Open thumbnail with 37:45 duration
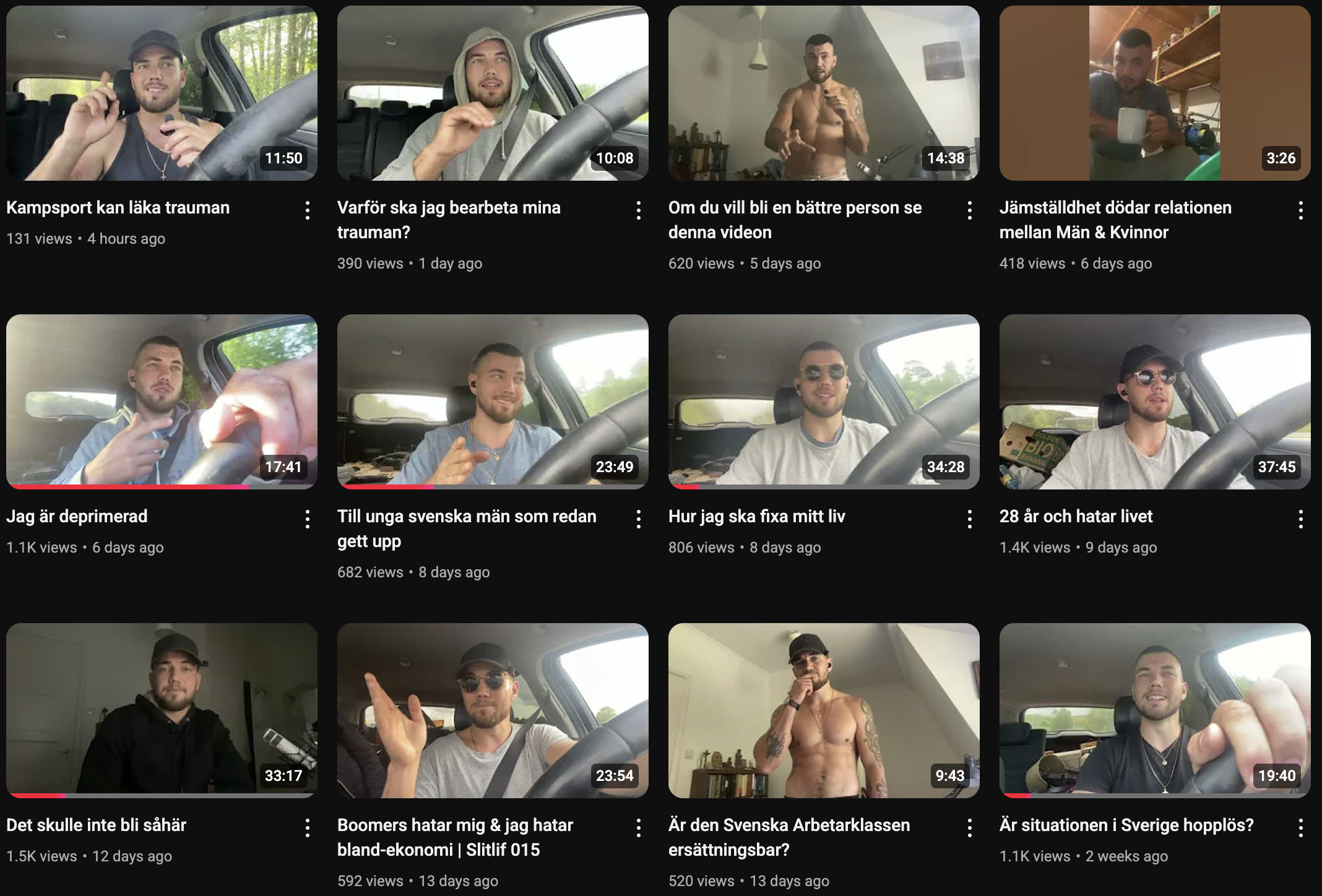 pos(1155,402)
